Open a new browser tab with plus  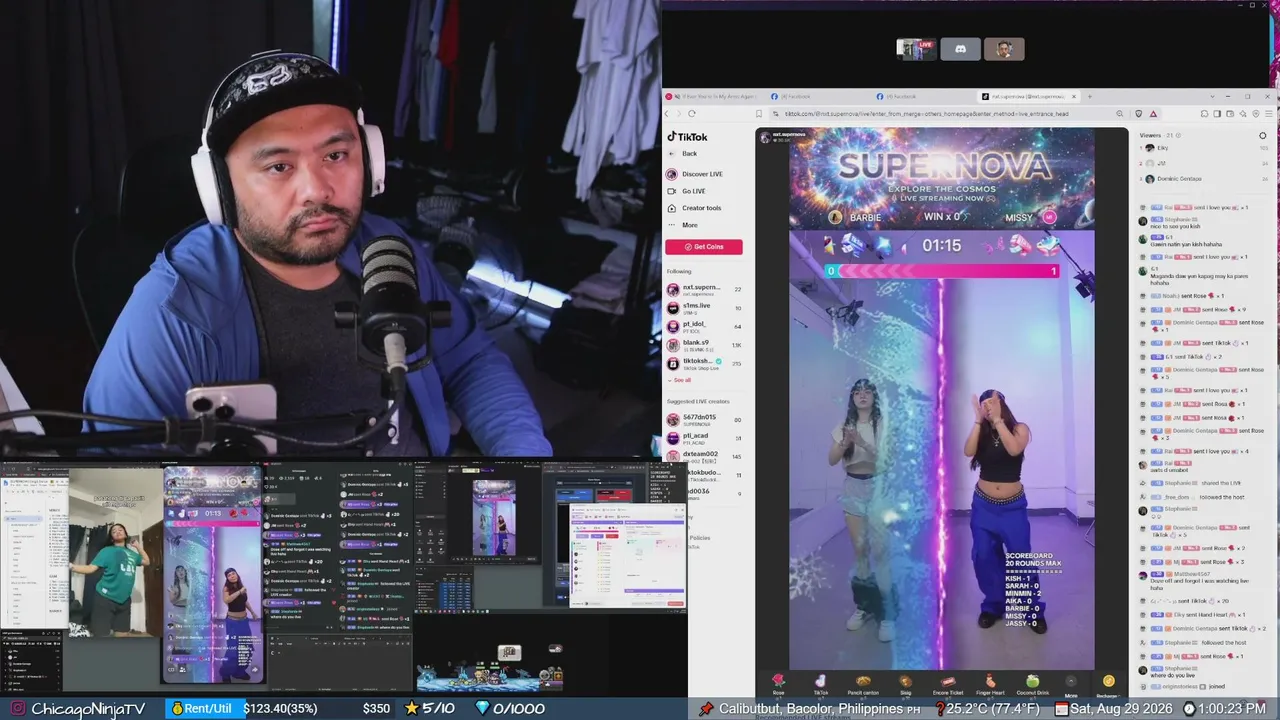pos(1089,97)
